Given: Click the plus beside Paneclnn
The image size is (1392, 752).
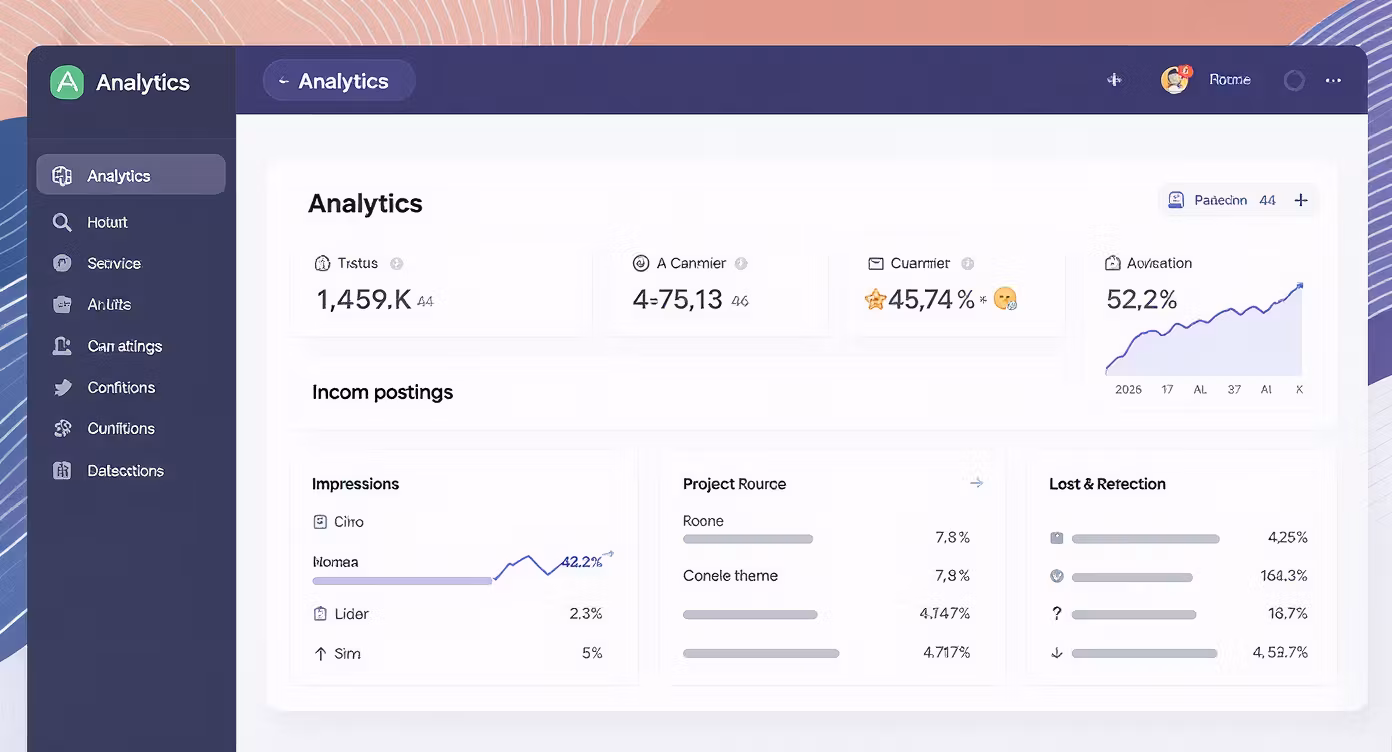Looking at the screenshot, I should coord(1301,200).
